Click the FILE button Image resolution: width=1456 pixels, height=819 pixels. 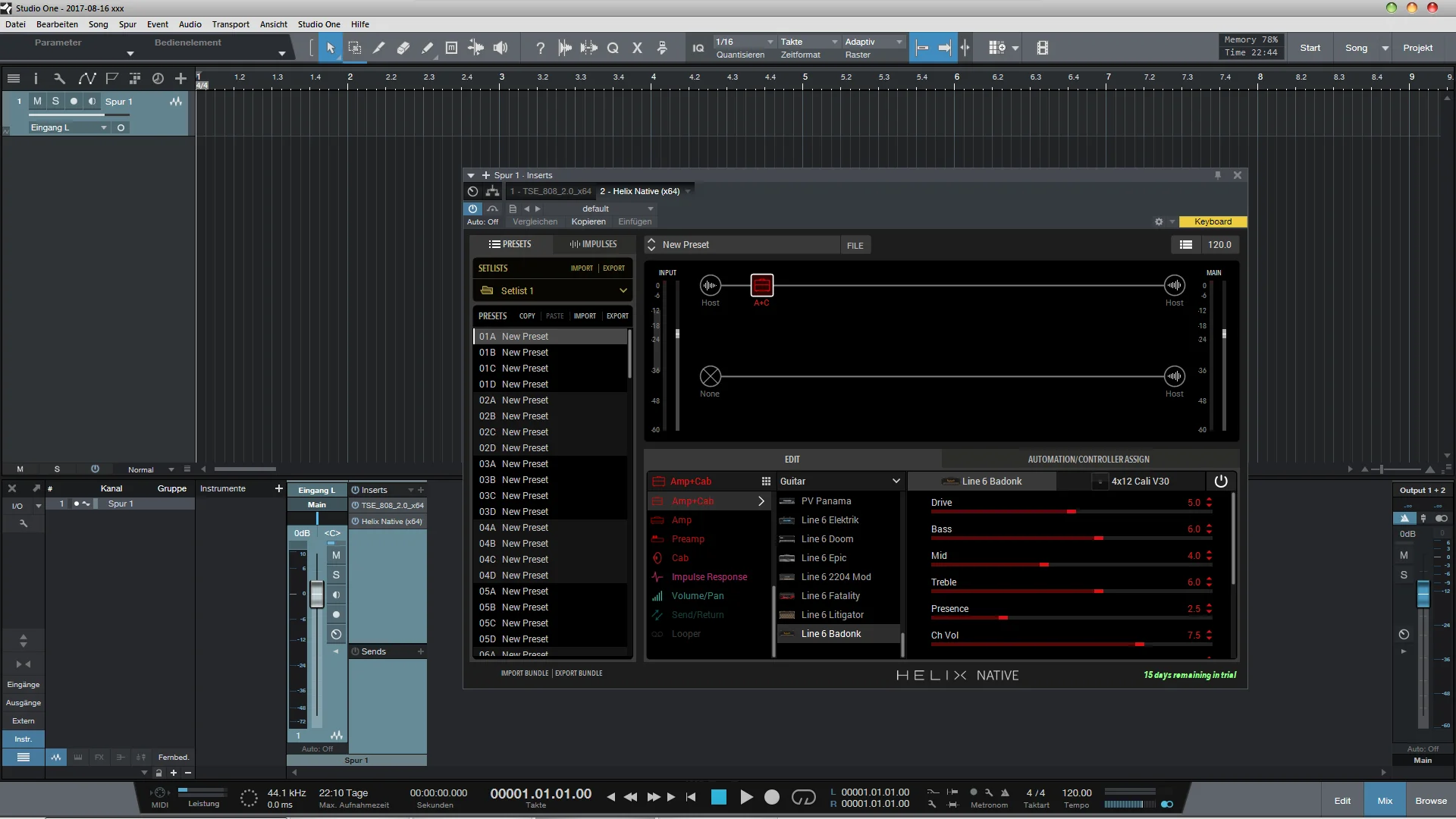click(x=855, y=246)
